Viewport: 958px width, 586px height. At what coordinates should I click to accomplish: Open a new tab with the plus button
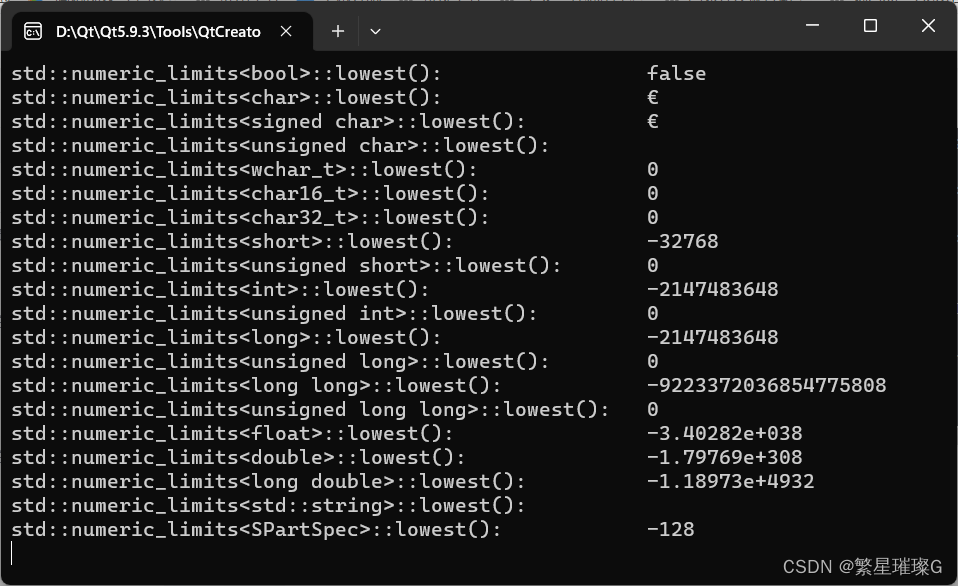pyautogui.click(x=337, y=31)
